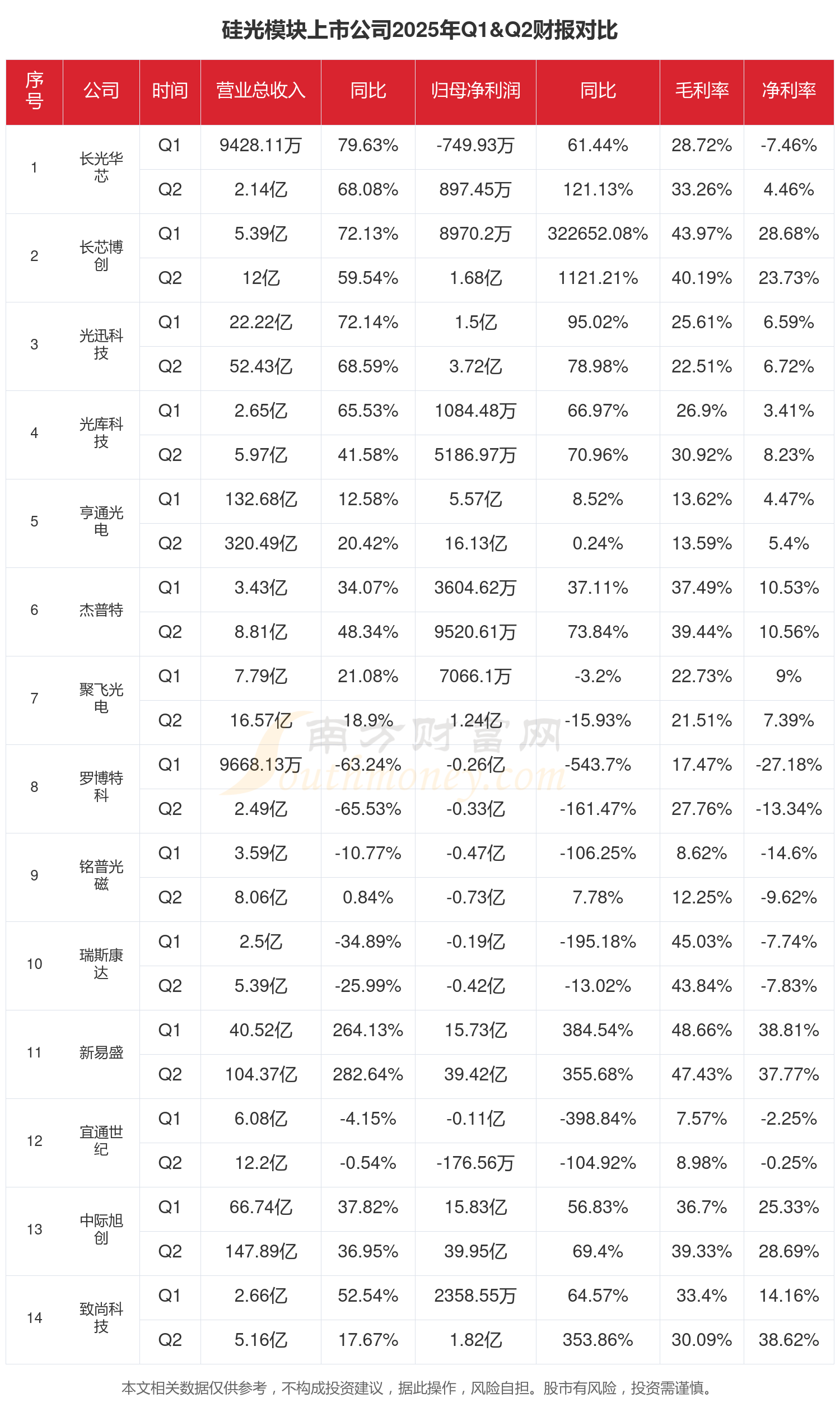This screenshot has height=1421, width=840.
Task: Click the 序号 header cell
Action: [34, 91]
